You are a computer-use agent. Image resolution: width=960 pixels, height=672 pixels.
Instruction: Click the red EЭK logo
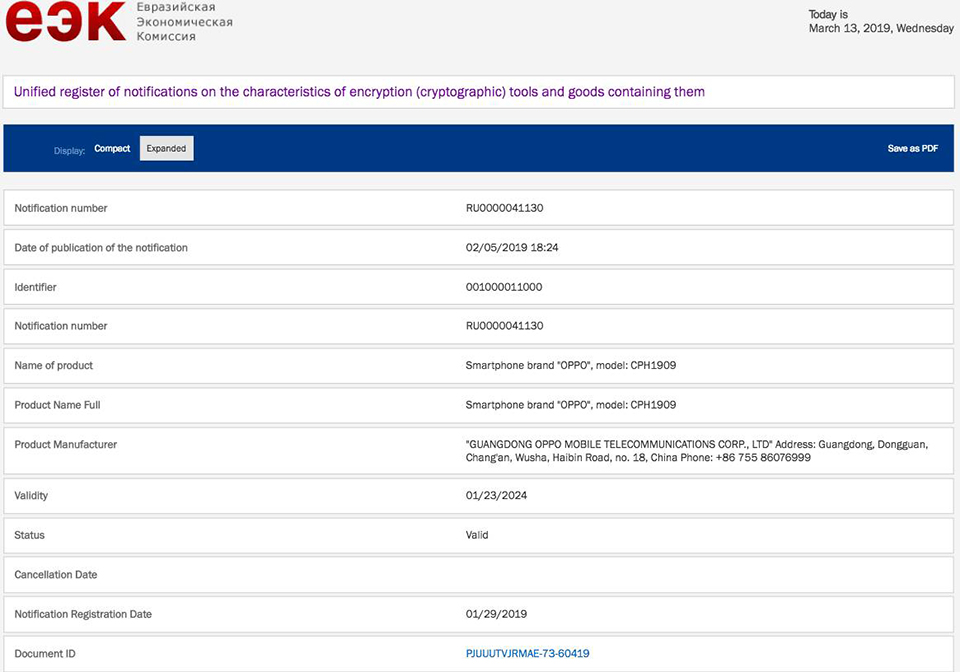click(65, 22)
